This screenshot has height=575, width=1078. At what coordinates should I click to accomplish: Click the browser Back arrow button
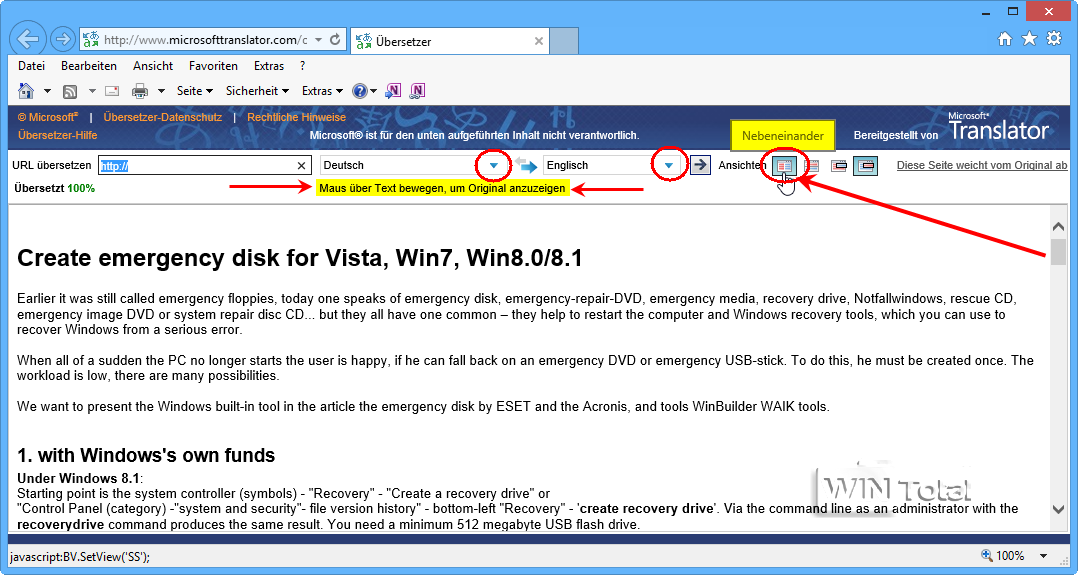(x=28, y=39)
